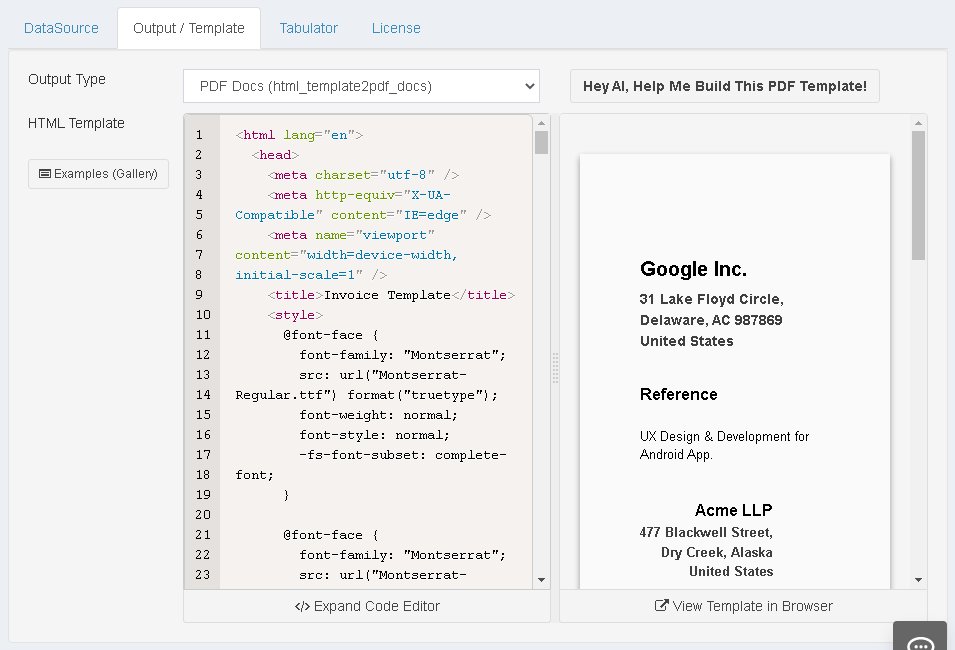
Task: Click the preview pane vertical scrollbar thumb
Action: [918, 195]
